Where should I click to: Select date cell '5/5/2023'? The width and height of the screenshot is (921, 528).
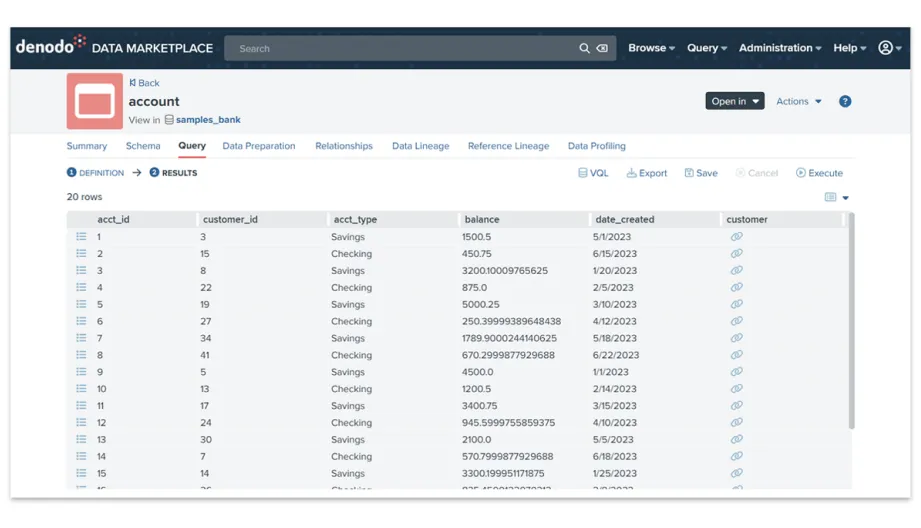pyautogui.click(x=613, y=439)
